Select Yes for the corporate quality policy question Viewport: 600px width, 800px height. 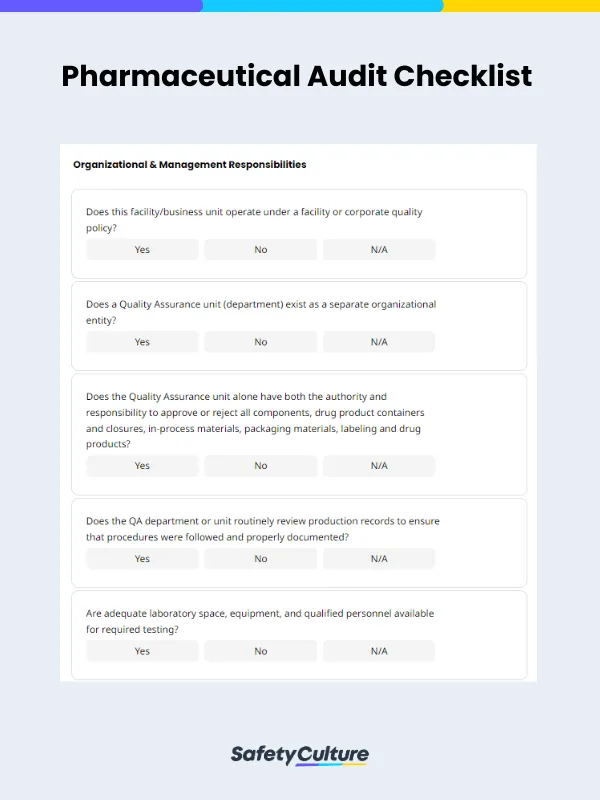point(142,250)
